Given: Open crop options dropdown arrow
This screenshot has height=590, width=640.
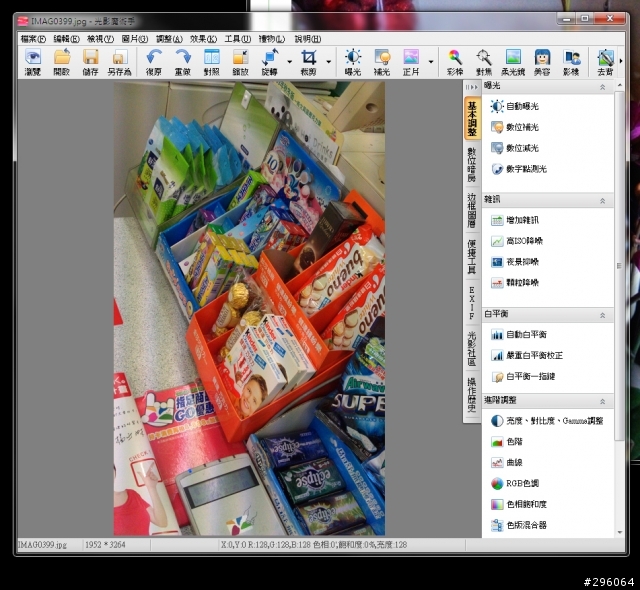Looking at the screenshot, I should coord(329,62).
